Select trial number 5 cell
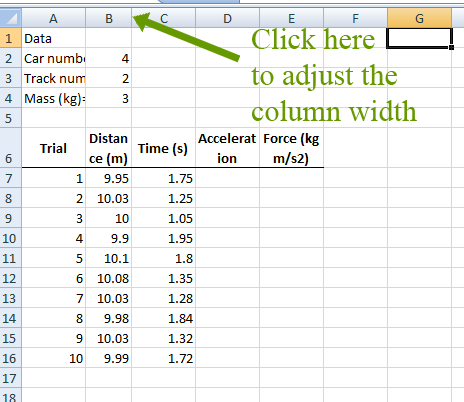This screenshot has height=402, width=464. 54,258
